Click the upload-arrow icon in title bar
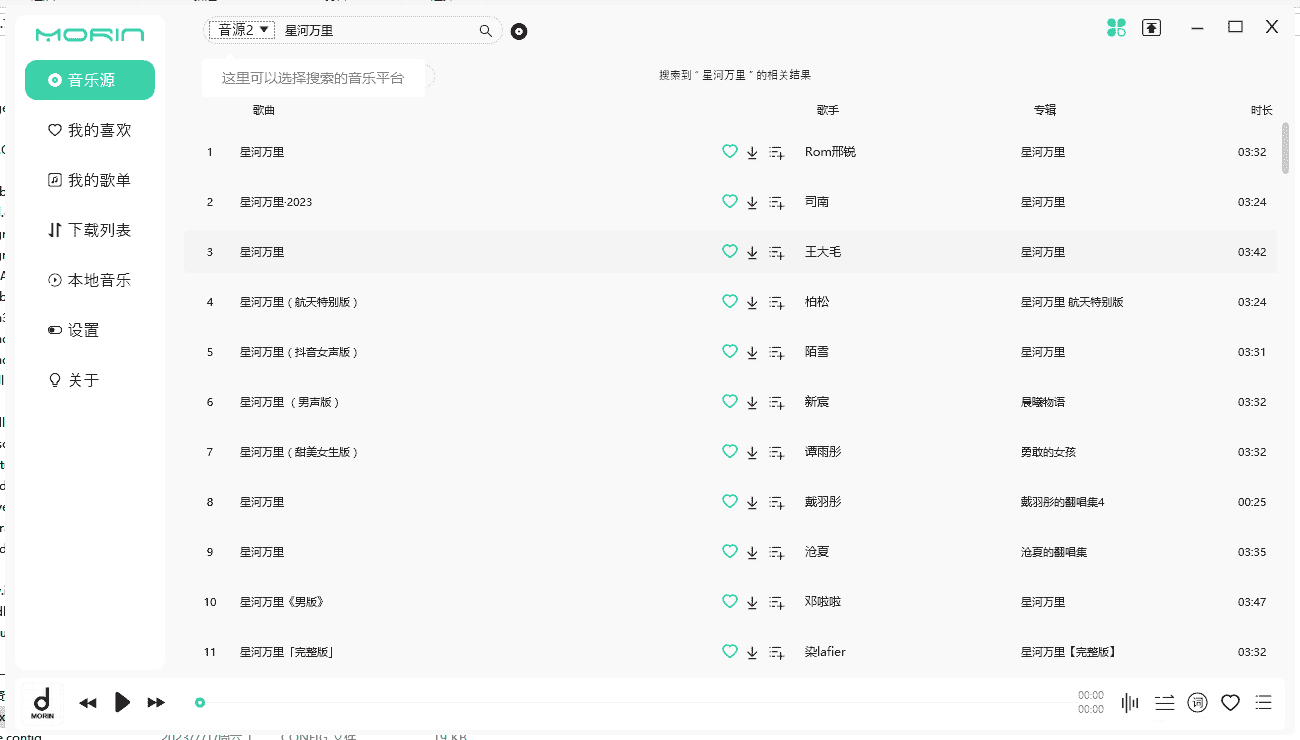The height and width of the screenshot is (740, 1300). point(1152,28)
